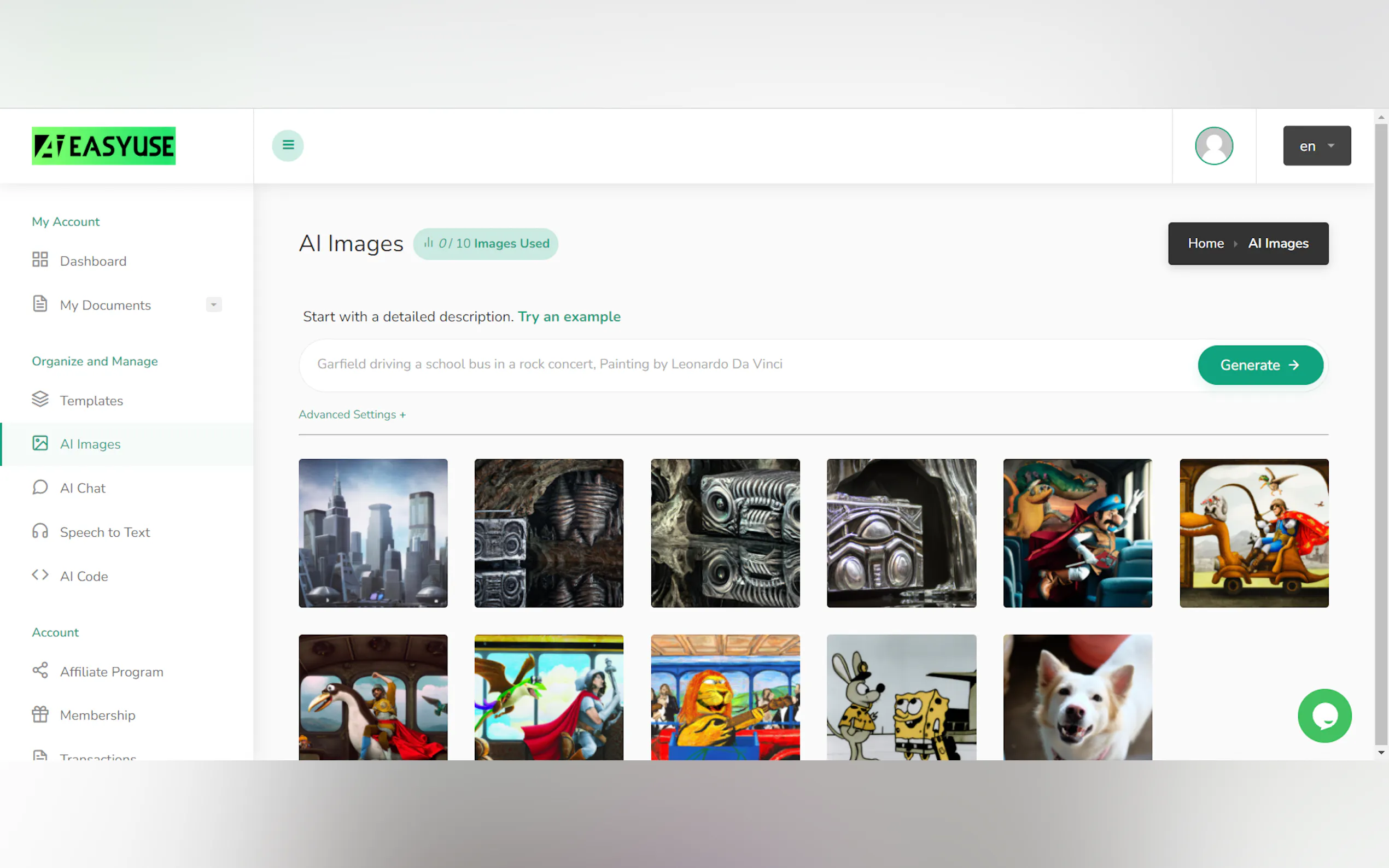This screenshot has width=1389, height=868.
Task: Click the AI Code brackets icon
Action: click(39, 574)
